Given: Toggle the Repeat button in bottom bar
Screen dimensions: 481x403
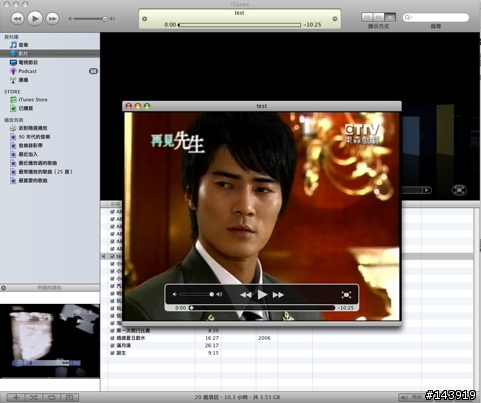Looking at the screenshot, I should tap(51, 397).
